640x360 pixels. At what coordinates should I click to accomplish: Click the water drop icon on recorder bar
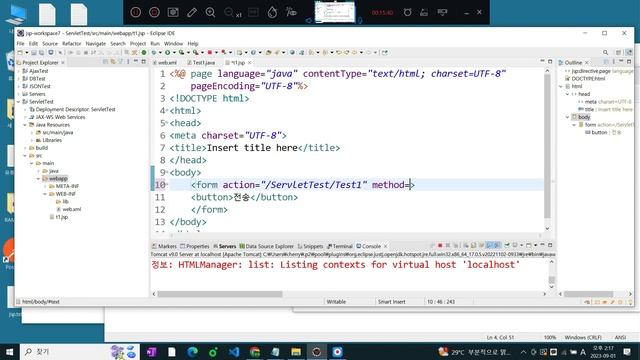(x=272, y=12)
